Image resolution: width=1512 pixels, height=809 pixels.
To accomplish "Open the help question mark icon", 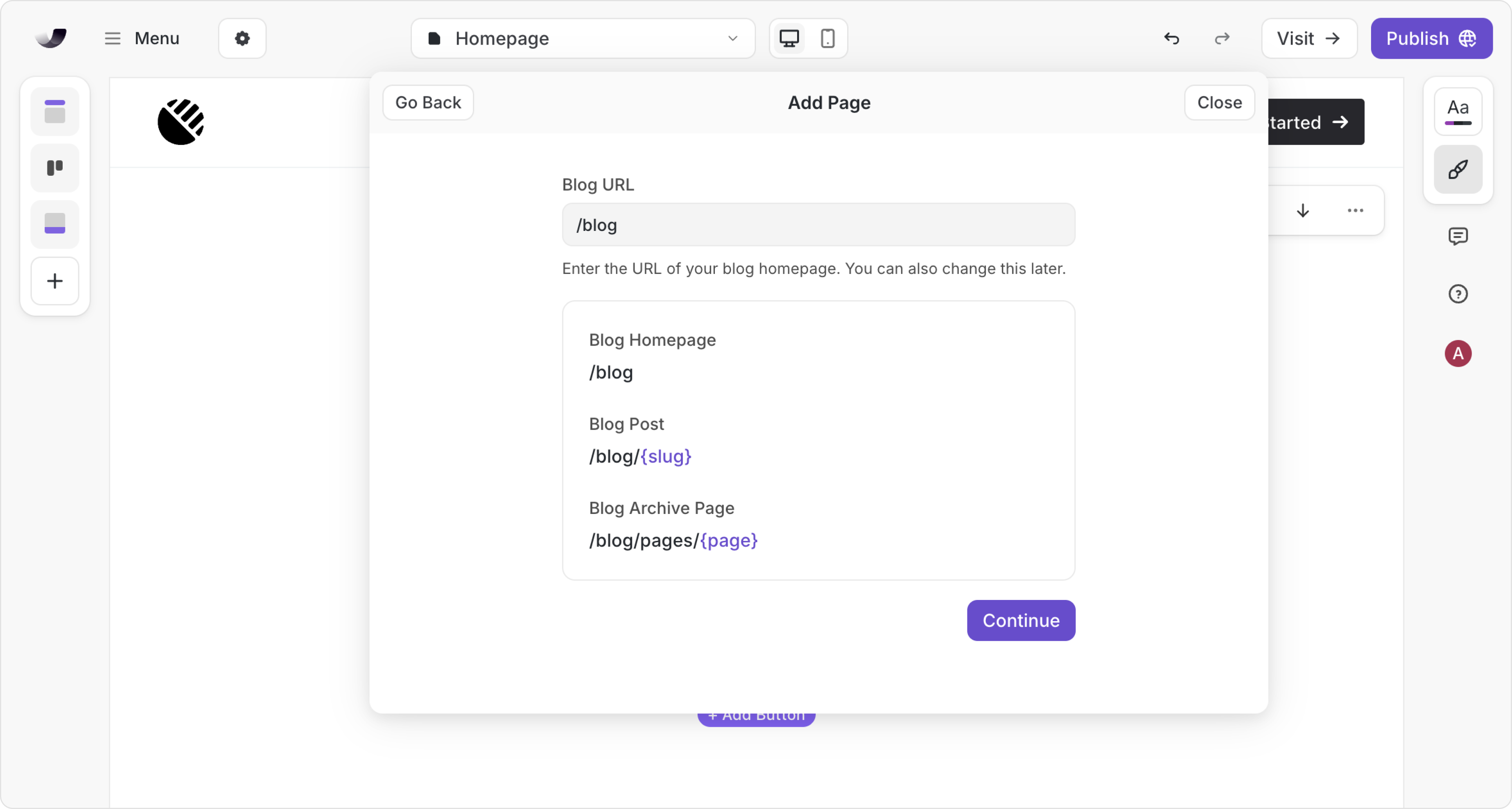I will pyautogui.click(x=1458, y=294).
